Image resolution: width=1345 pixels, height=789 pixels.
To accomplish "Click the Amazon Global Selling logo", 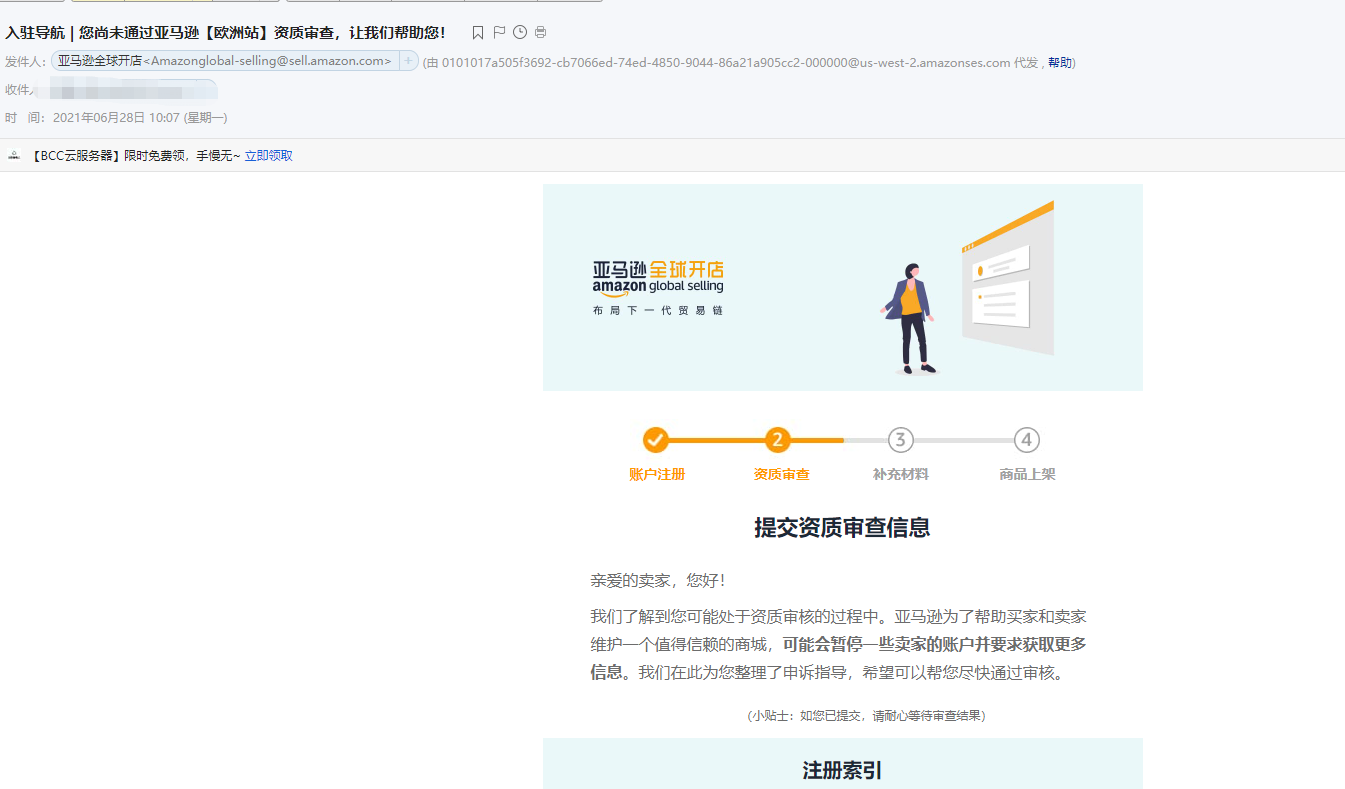I will (658, 279).
